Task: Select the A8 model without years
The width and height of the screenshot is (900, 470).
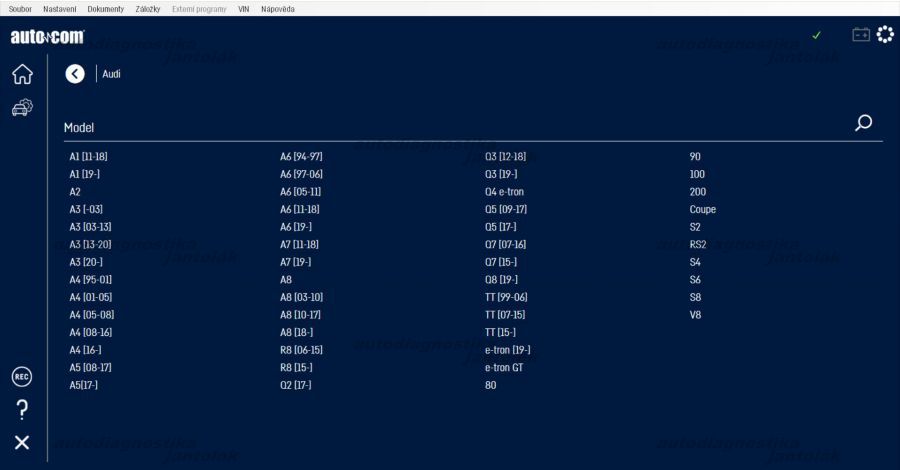Action: click(286, 279)
